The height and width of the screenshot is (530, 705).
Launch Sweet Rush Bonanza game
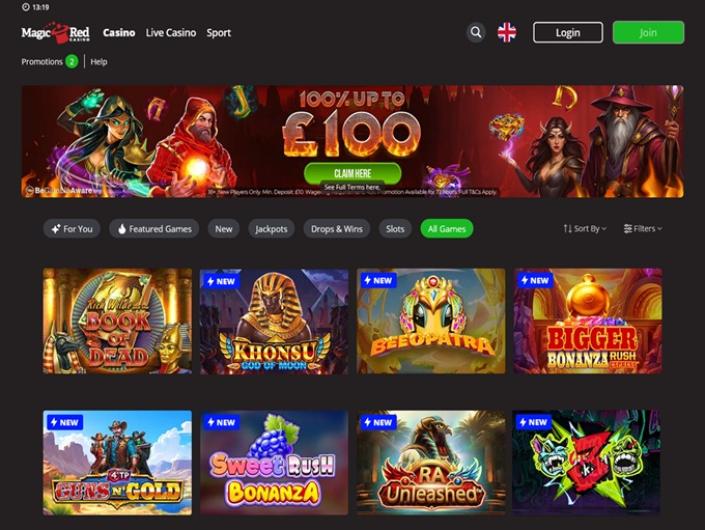coord(274,463)
